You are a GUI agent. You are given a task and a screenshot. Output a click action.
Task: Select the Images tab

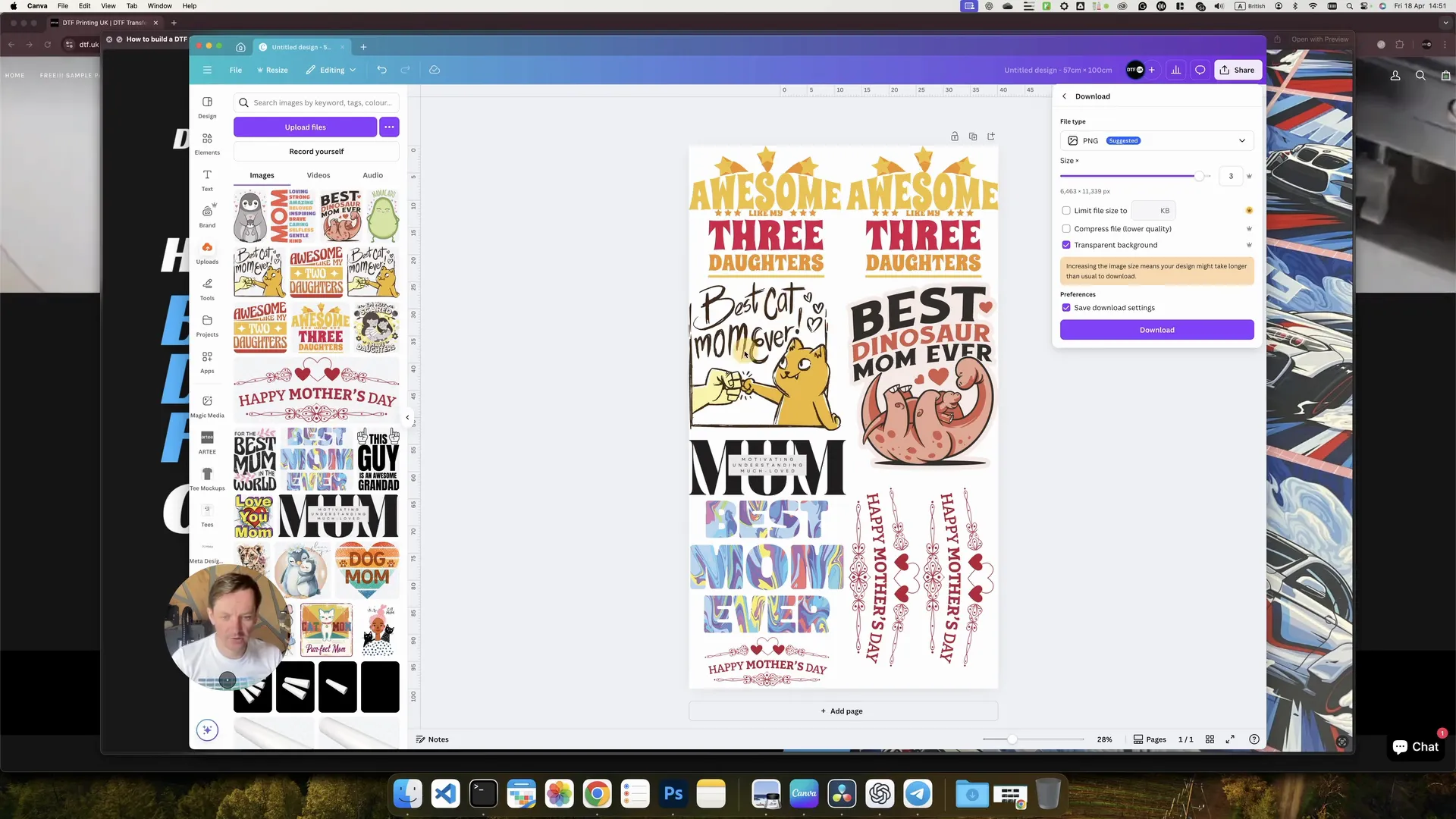pyautogui.click(x=262, y=175)
